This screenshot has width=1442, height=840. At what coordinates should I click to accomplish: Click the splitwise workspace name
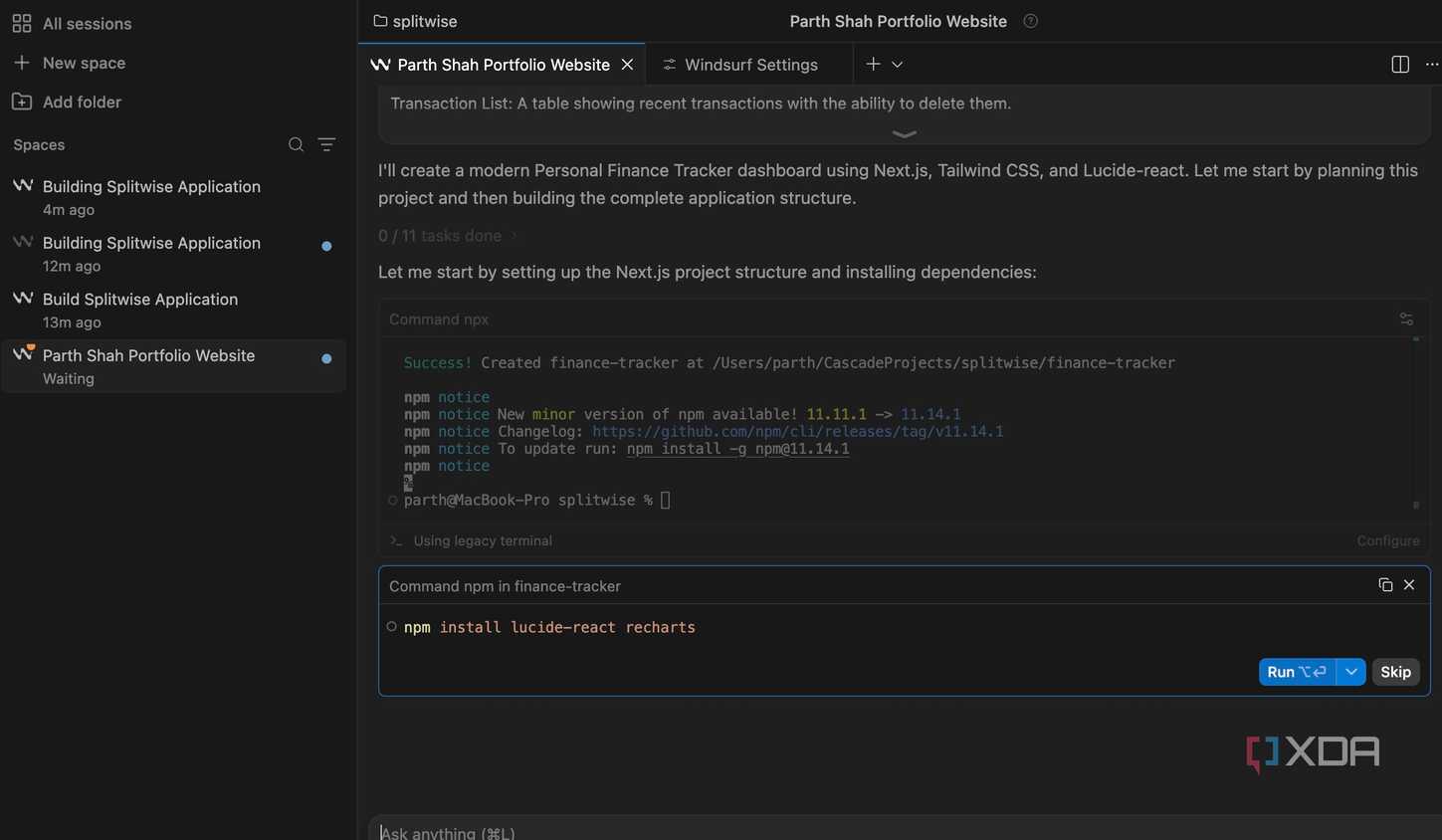click(425, 21)
